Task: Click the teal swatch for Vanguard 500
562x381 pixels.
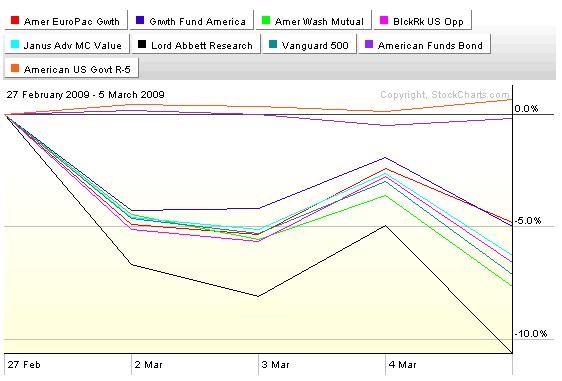Action: pyautogui.click(x=273, y=44)
